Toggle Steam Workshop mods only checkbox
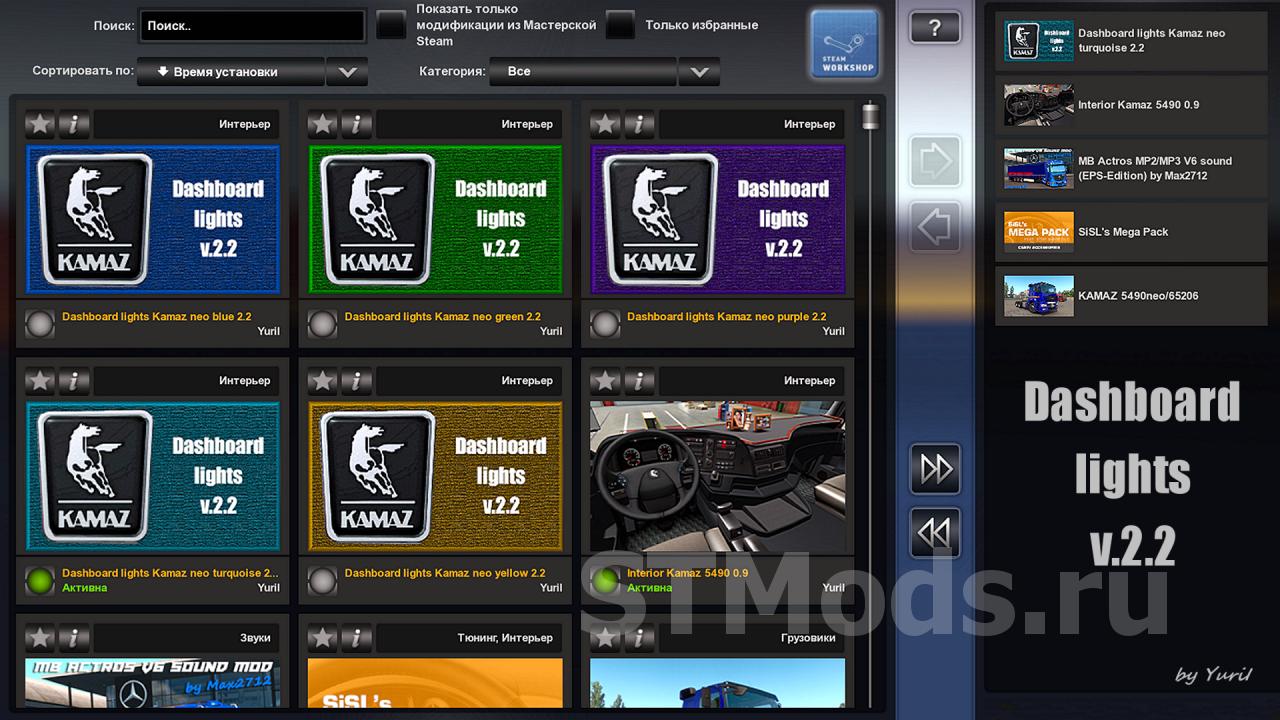Viewport: 1280px width, 720px height. 391,25
